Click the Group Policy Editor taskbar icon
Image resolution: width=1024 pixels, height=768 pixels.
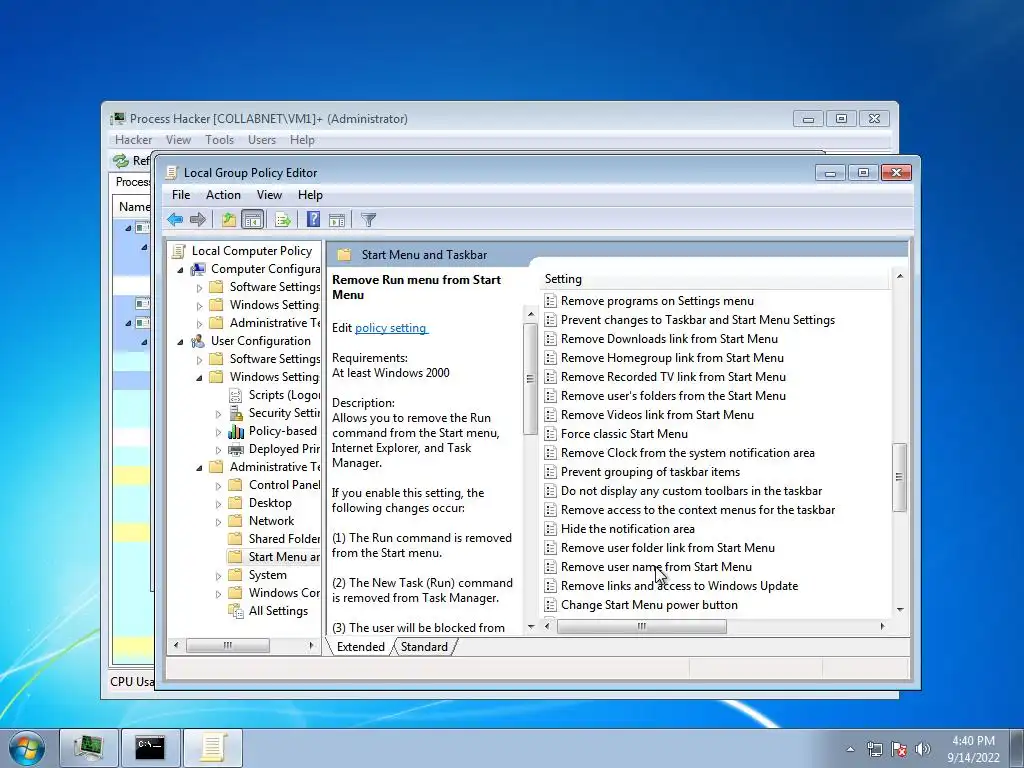pyautogui.click(x=213, y=748)
